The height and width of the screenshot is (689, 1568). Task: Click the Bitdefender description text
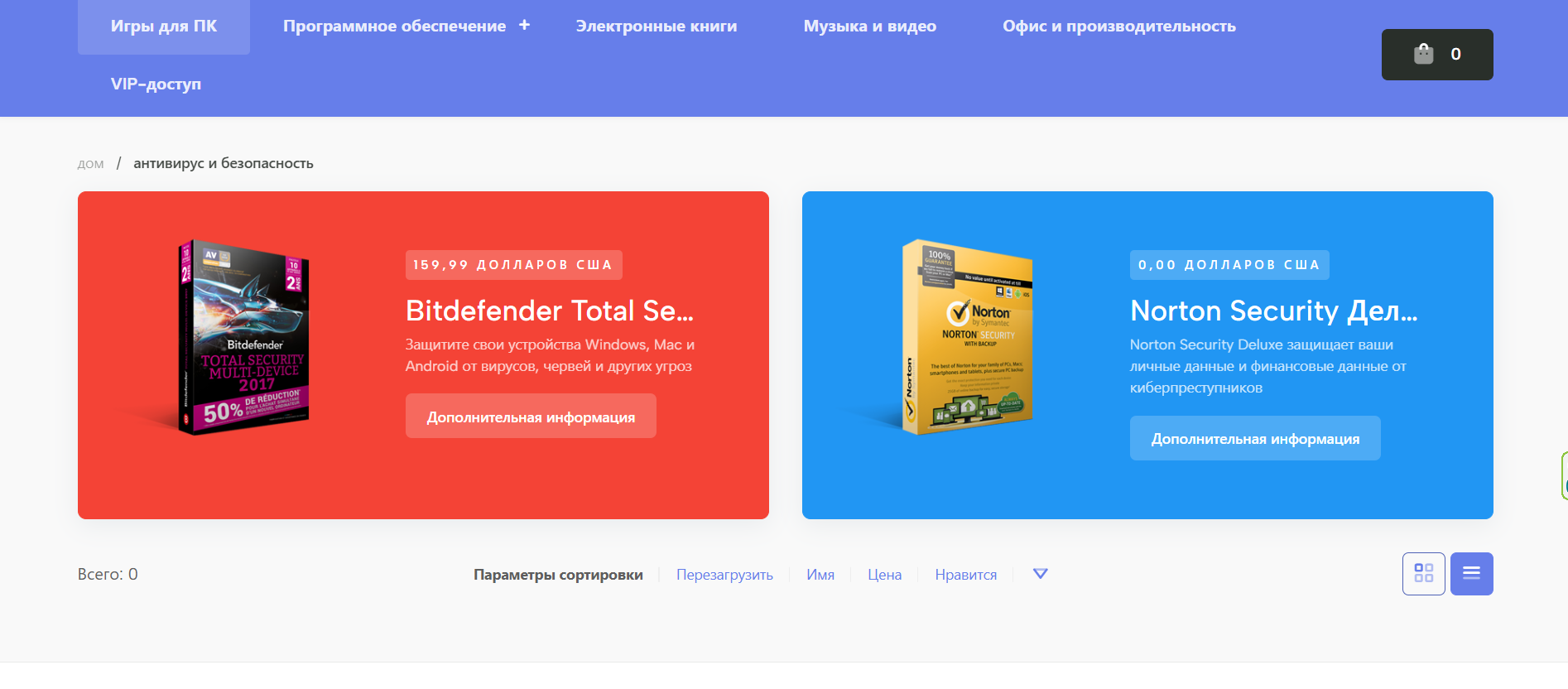pyautogui.click(x=550, y=355)
